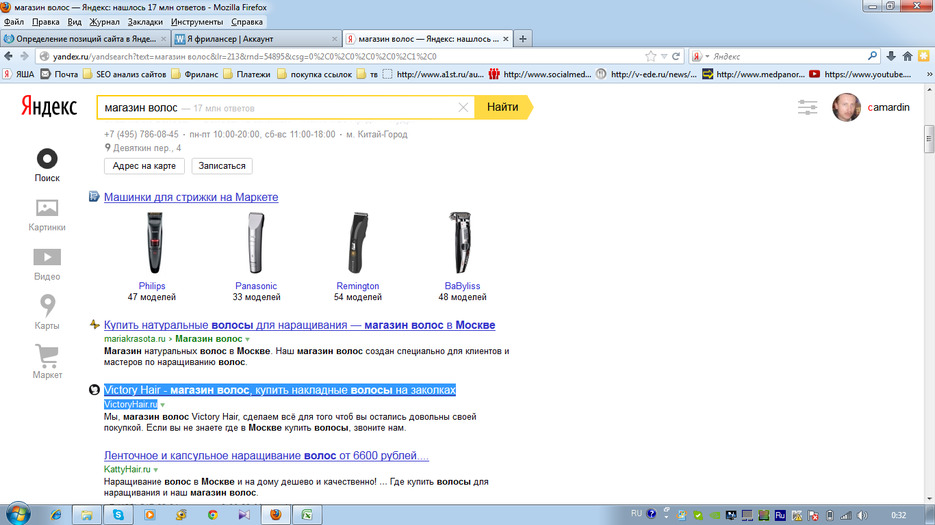Open Internet Explorer from the taskbar
935x525 pixels.
pos(55,514)
